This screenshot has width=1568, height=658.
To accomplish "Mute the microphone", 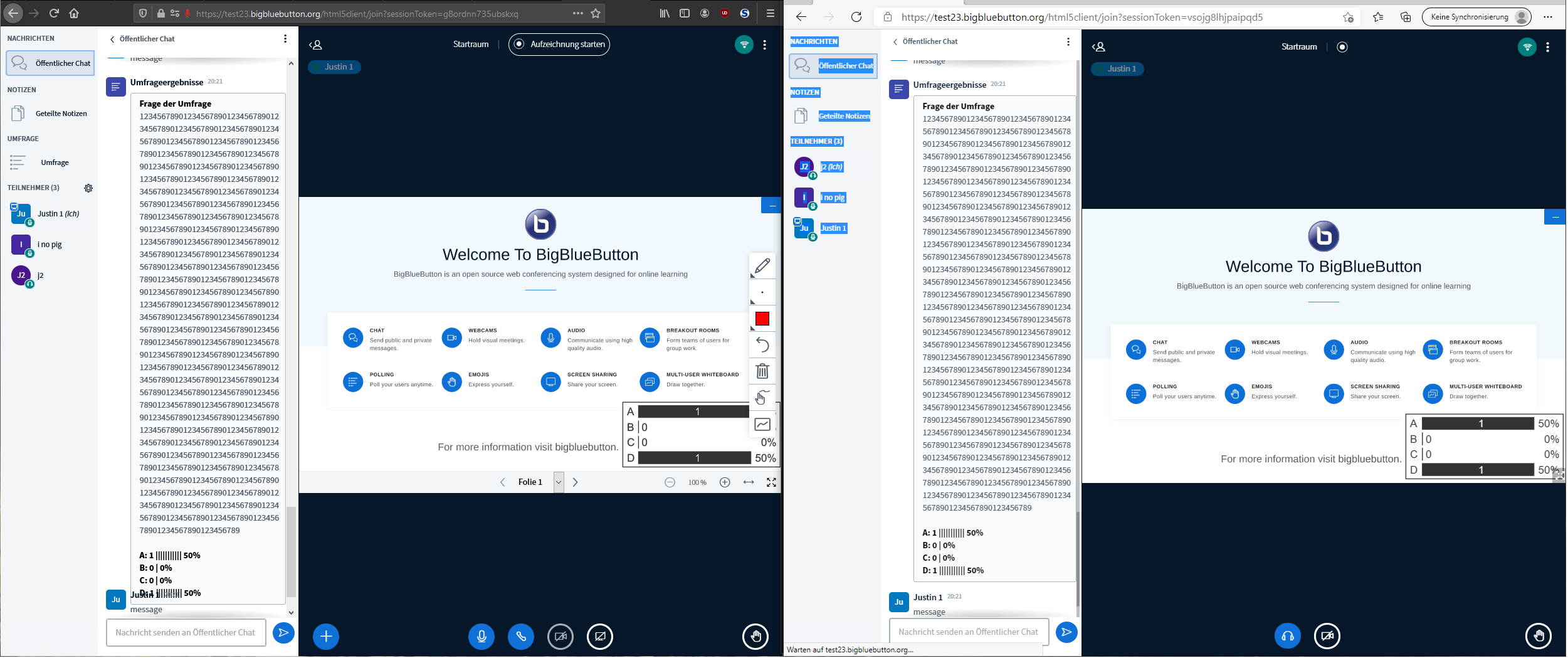I will 481,636.
